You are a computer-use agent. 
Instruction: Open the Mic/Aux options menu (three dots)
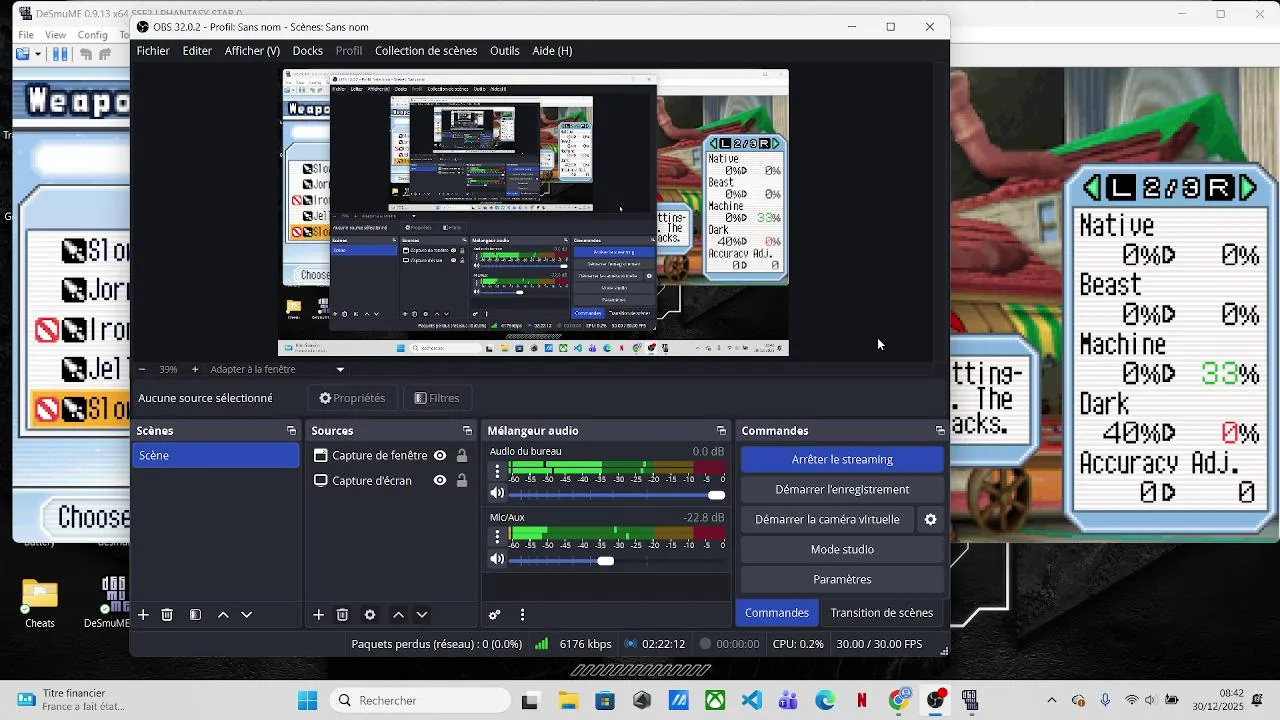click(497, 537)
